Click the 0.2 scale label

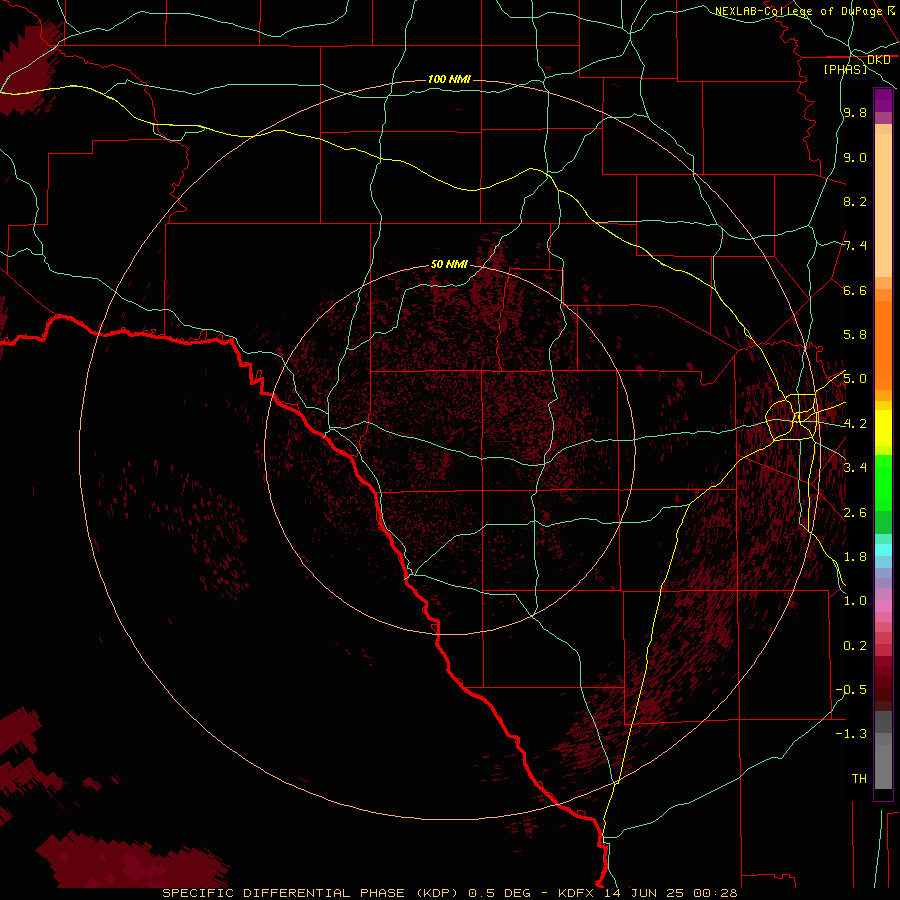point(855,646)
